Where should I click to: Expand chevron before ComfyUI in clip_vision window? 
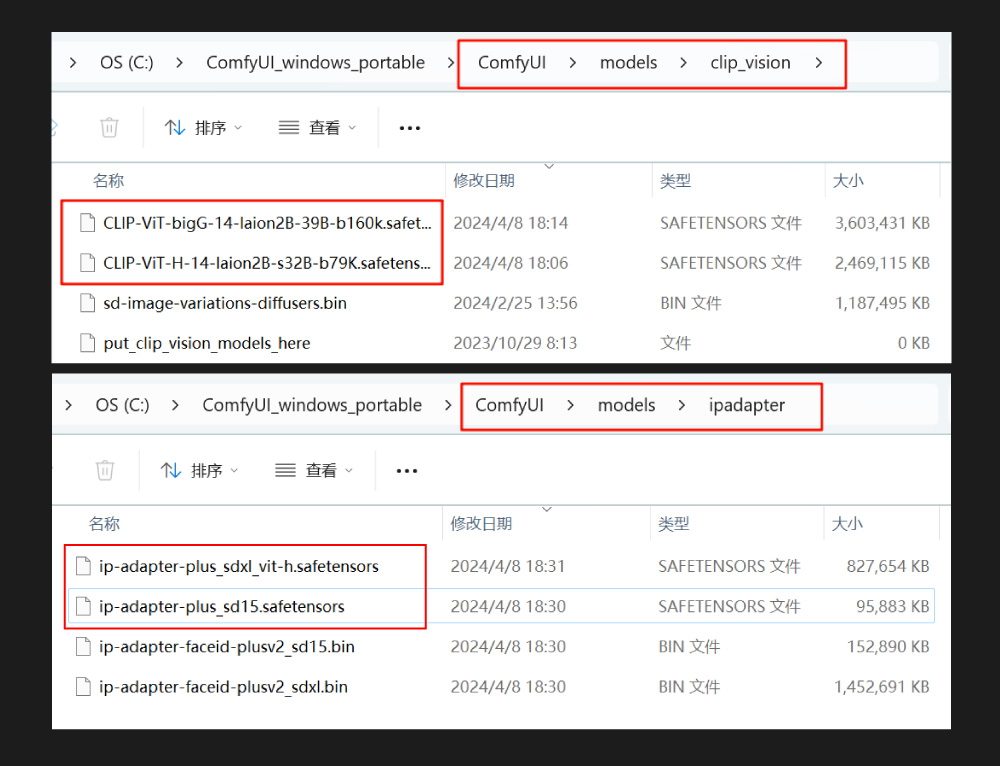point(451,63)
